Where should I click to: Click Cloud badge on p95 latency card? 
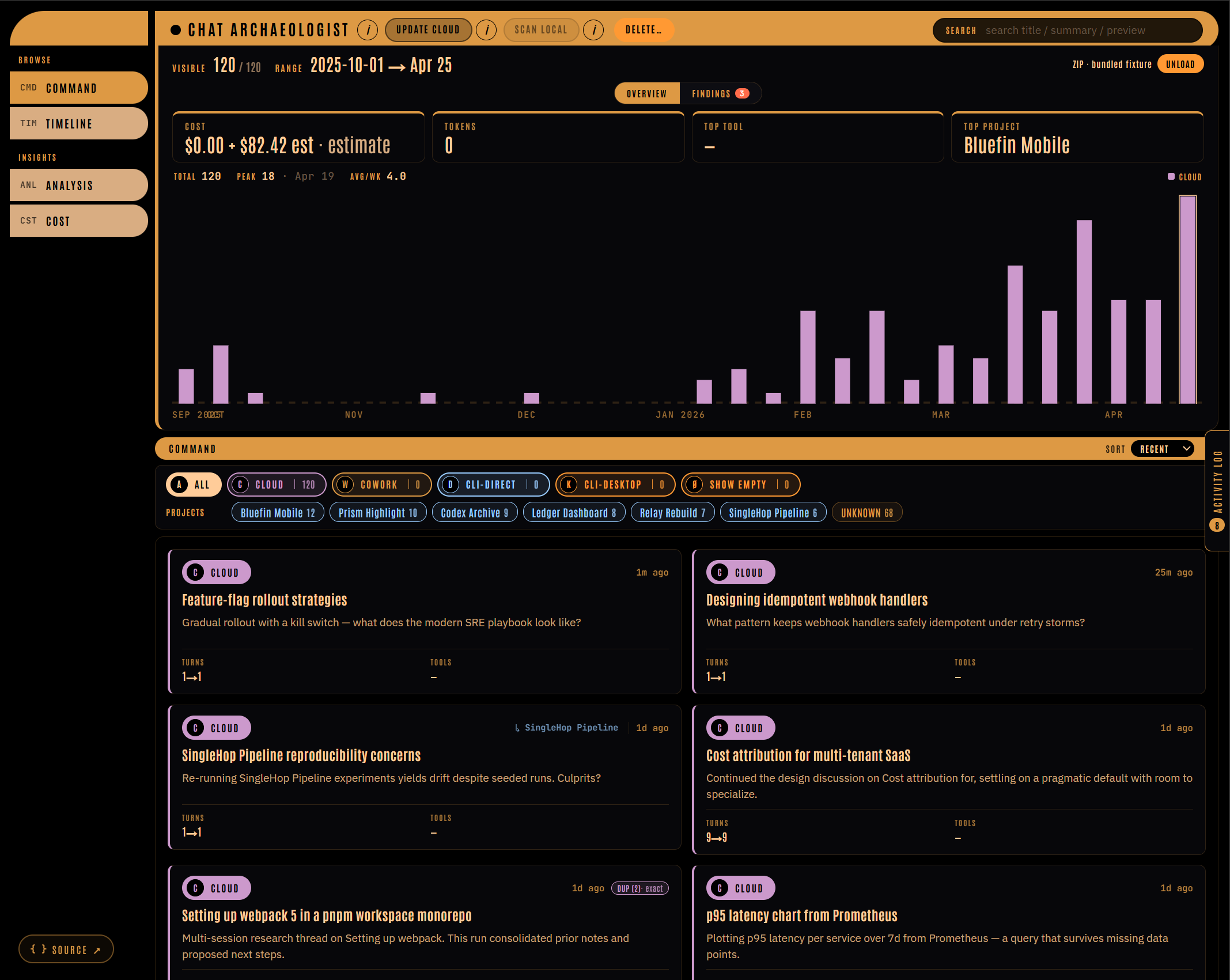coord(741,888)
